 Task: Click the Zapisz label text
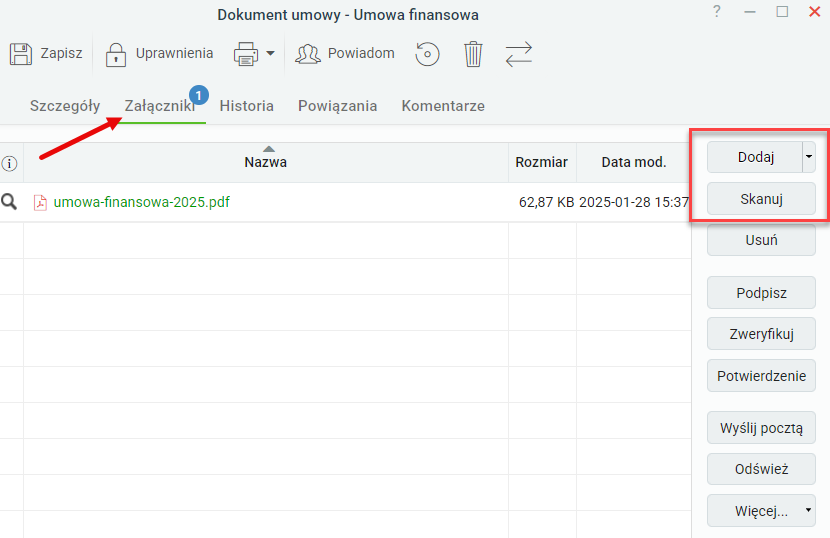tap(61, 53)
